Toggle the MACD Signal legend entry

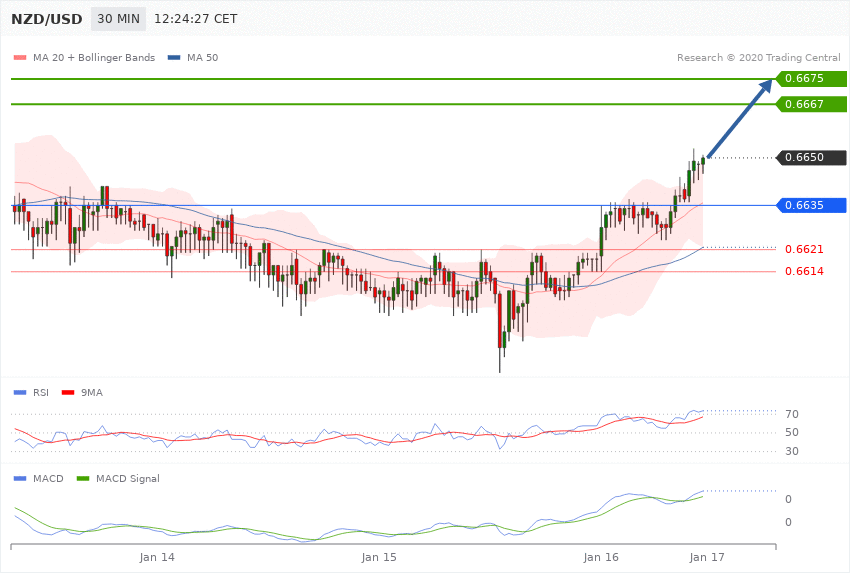click(118, 478)
